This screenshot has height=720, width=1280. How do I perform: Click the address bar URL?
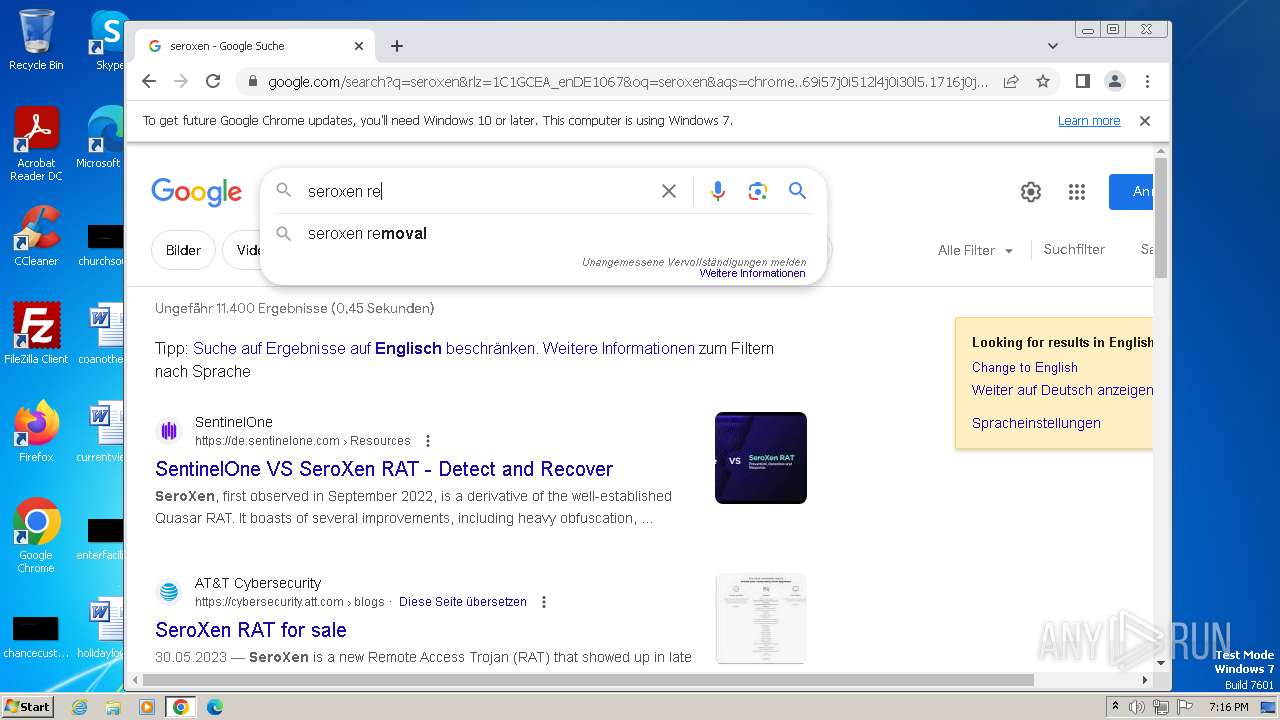[628, 82]
